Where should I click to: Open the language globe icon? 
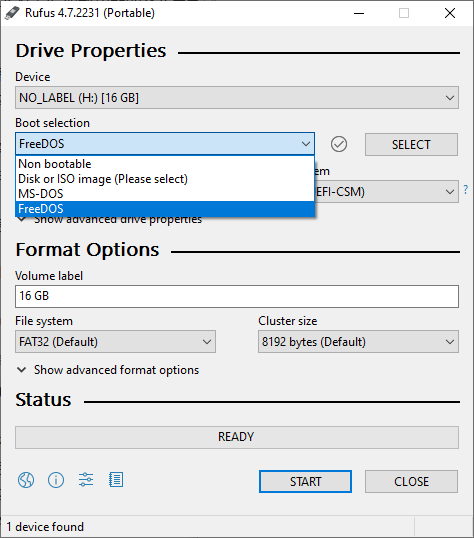point(26,480)
